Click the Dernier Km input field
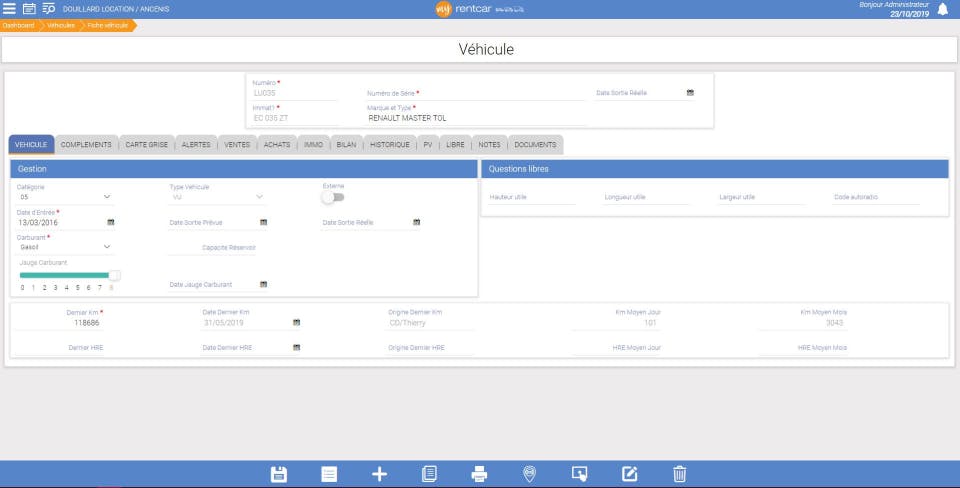This screenshot has height=488, width=960. (86, 323)
